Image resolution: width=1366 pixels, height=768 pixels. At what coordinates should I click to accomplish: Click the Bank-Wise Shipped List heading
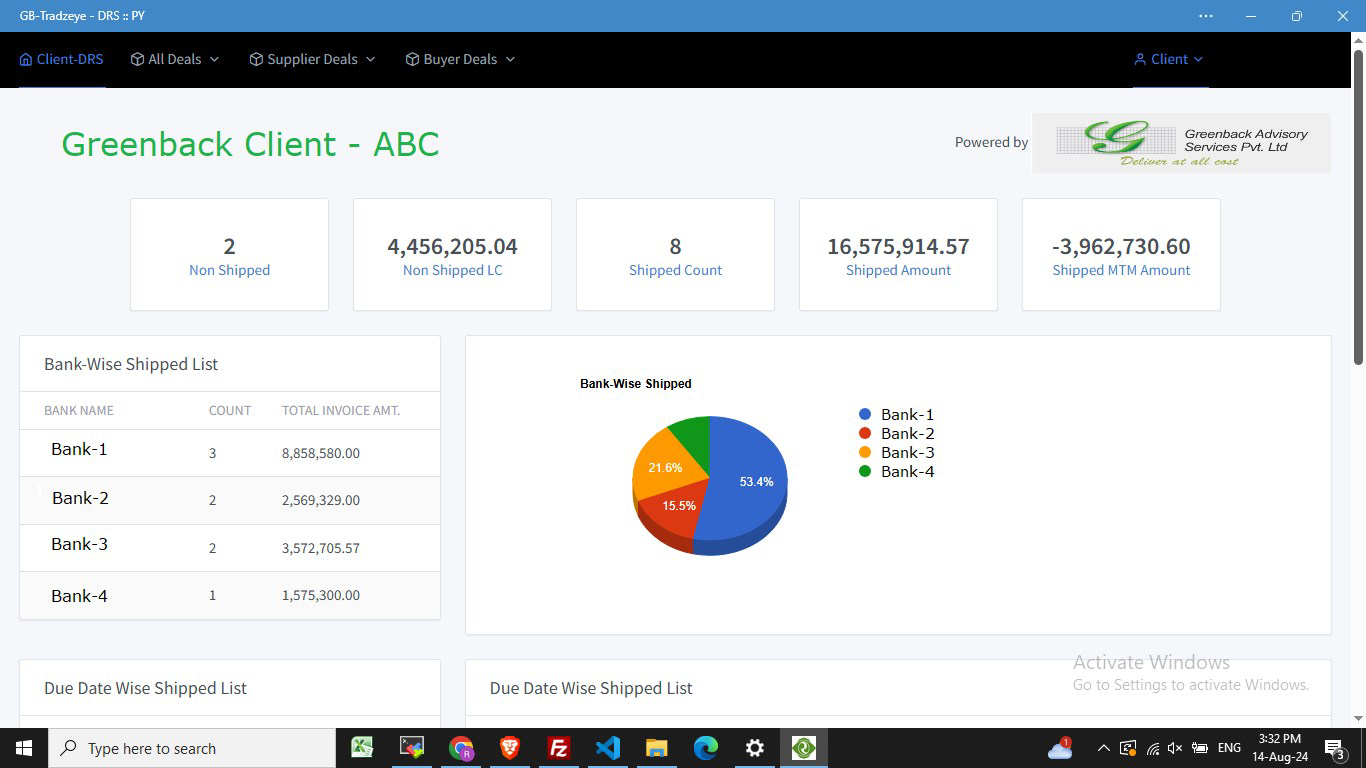tap(131, 364)
